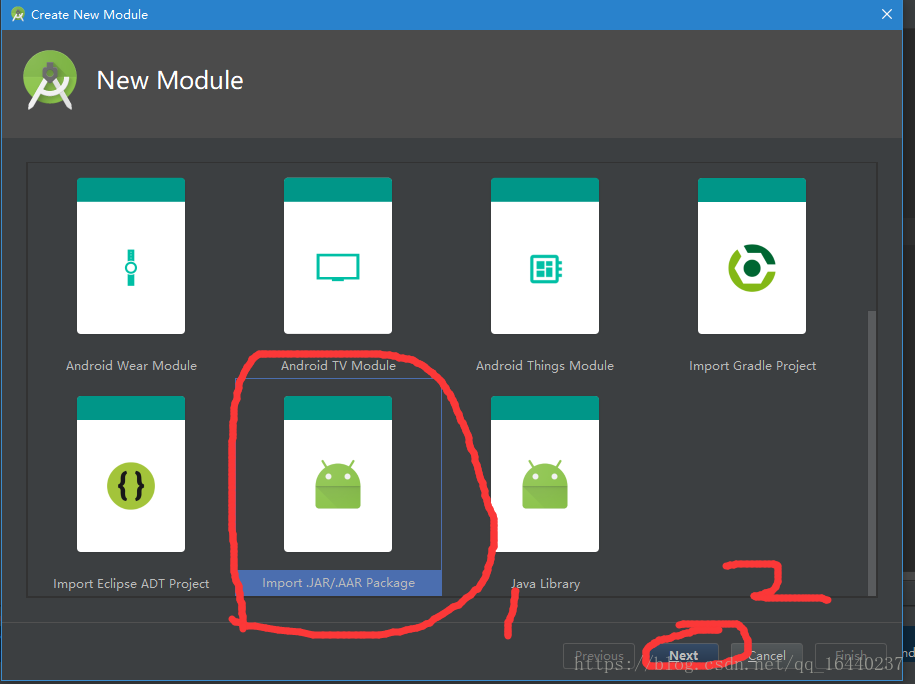
Task: Click the Previous button
Action: coord(599,655)
